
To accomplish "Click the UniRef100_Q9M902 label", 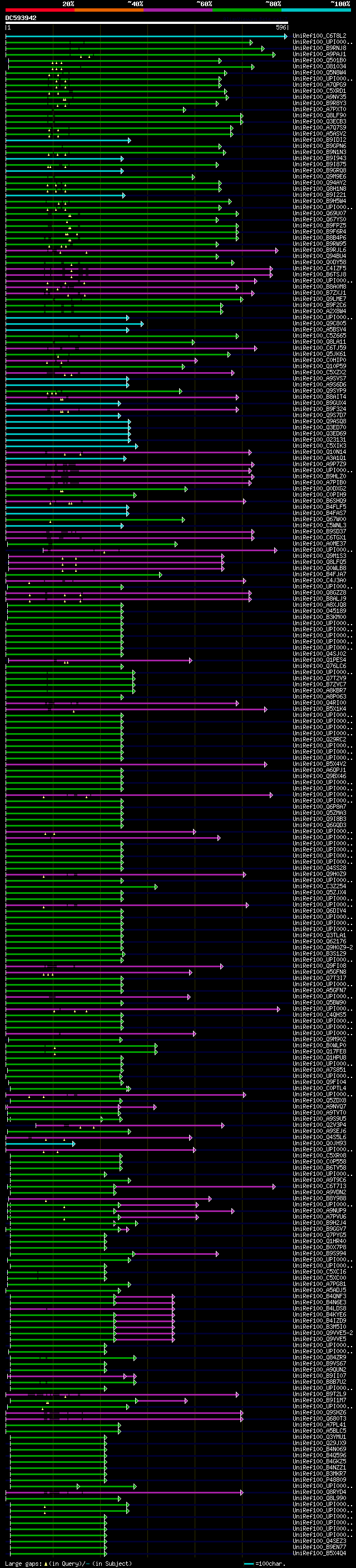I will pos(319,1039).
